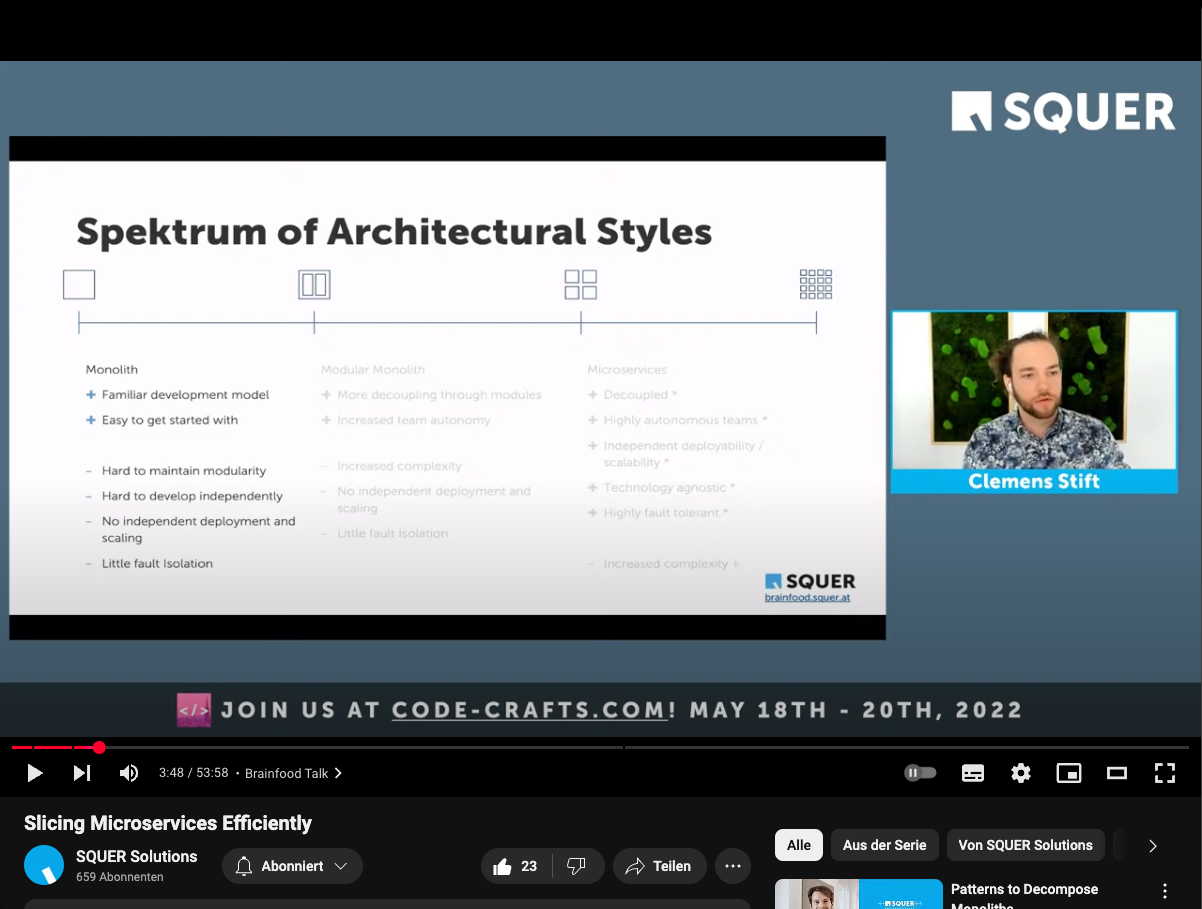Screen dimensions: 1202x909
Task: Enable subtitles with the Untertitel icon
Action: point(972,772)
